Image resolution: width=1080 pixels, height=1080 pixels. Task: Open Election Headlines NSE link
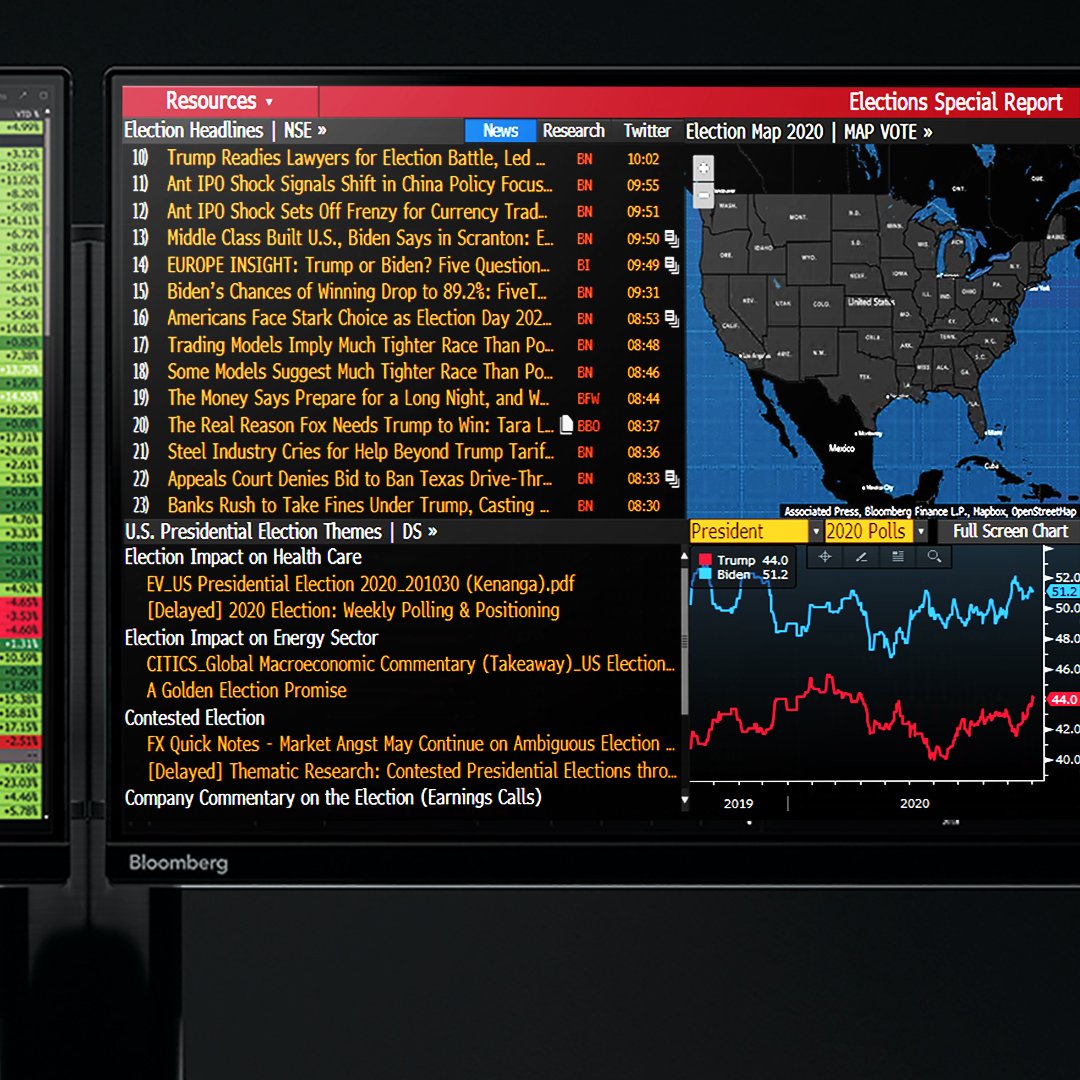tap(225, 130)
